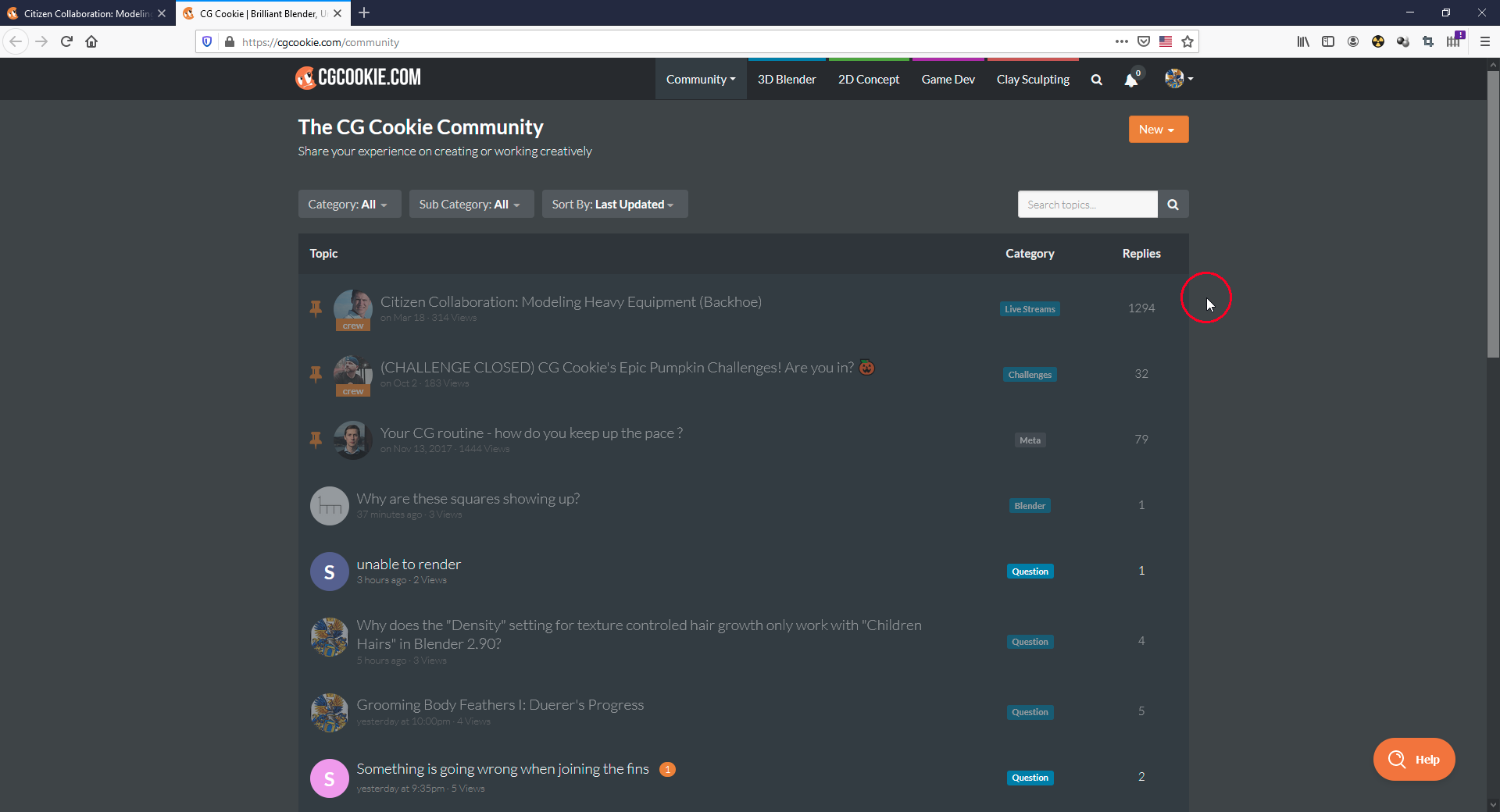Click the CGCookie.com logo
The width and height of the screenshot is (1500, 812).
click(x=358, y=77)
